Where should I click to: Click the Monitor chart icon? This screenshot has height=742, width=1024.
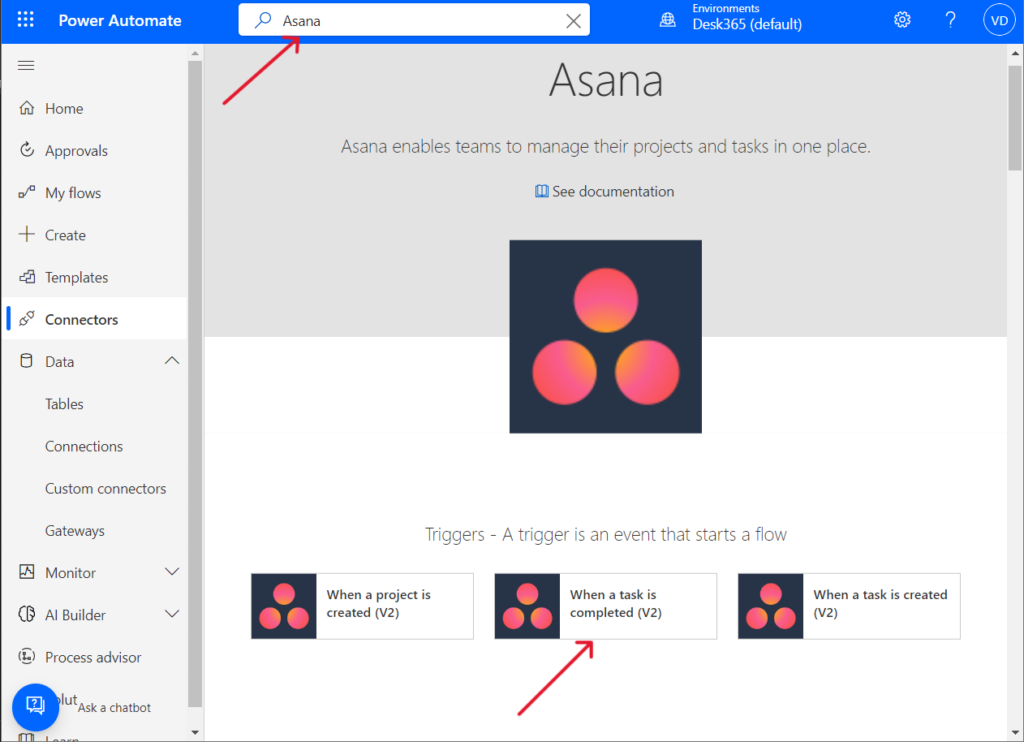27,572
